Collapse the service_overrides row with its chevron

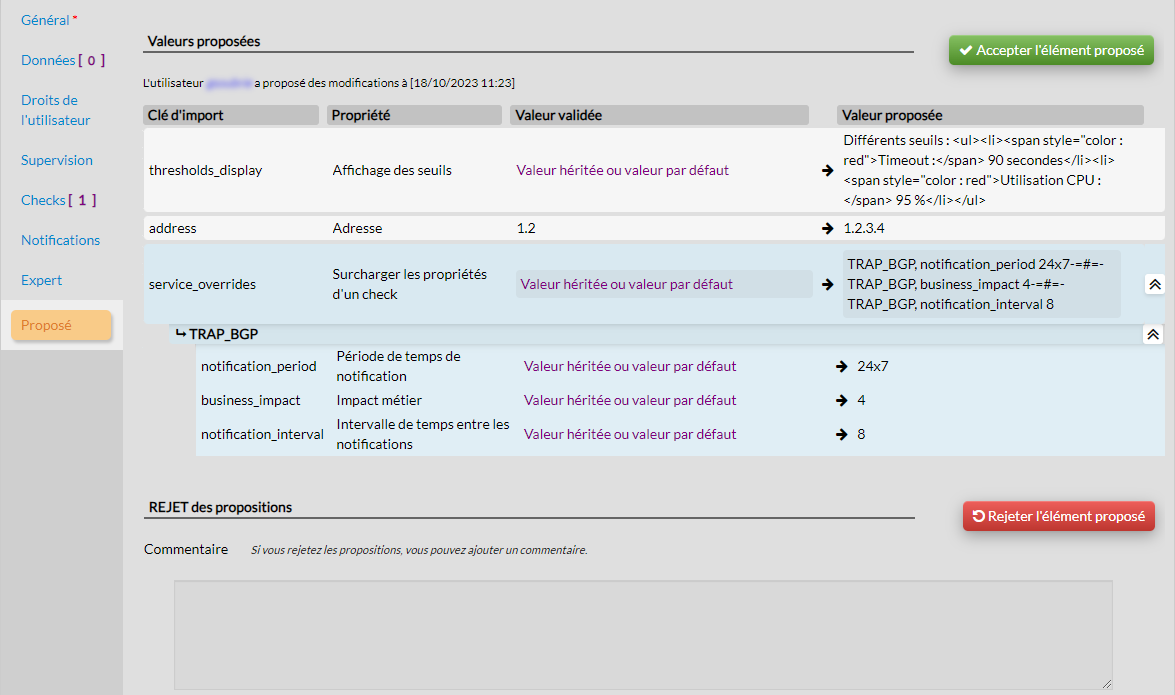click(1154, 285)
